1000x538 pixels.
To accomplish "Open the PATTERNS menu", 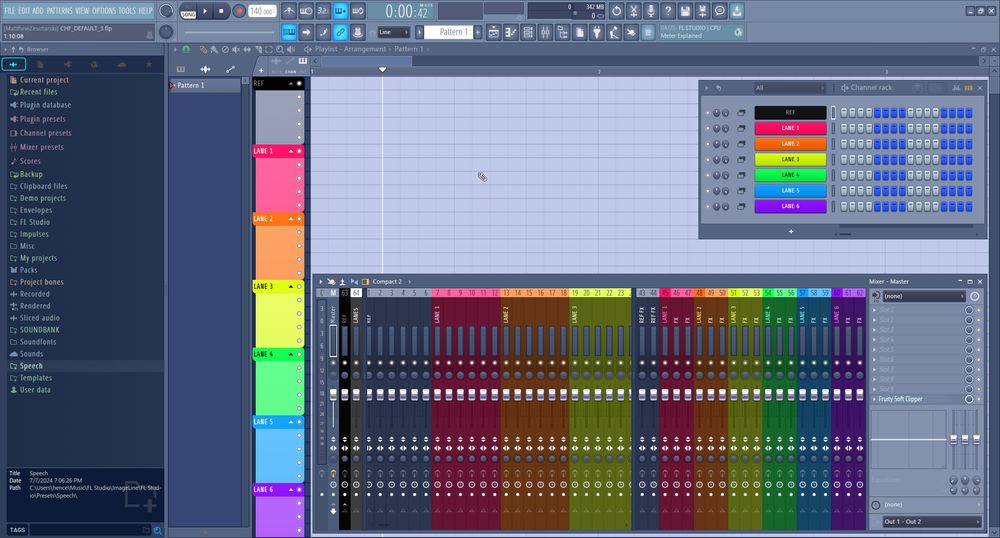I will click(x=59, y=11).
